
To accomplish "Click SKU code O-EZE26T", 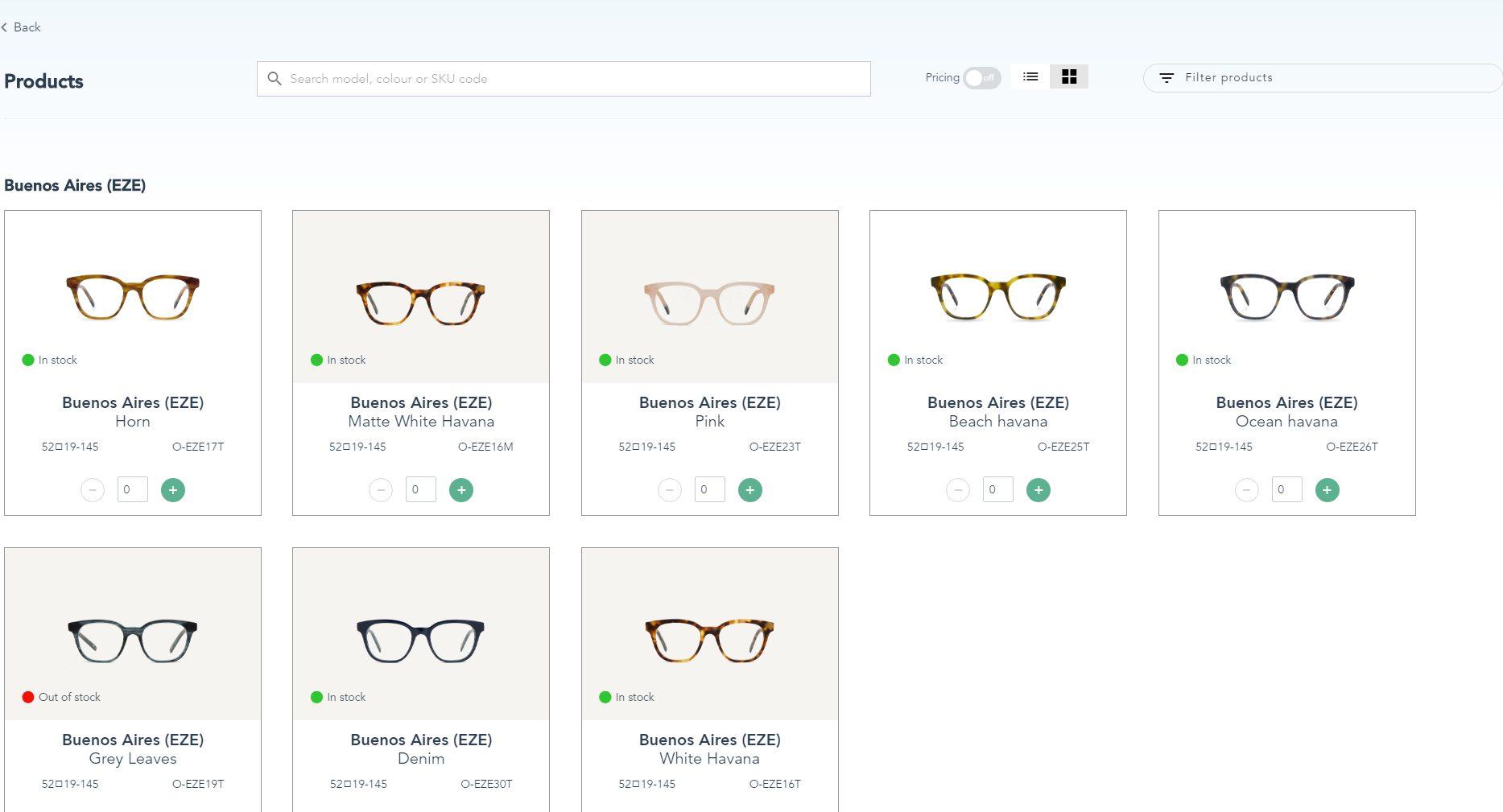I will point(1352,447).
